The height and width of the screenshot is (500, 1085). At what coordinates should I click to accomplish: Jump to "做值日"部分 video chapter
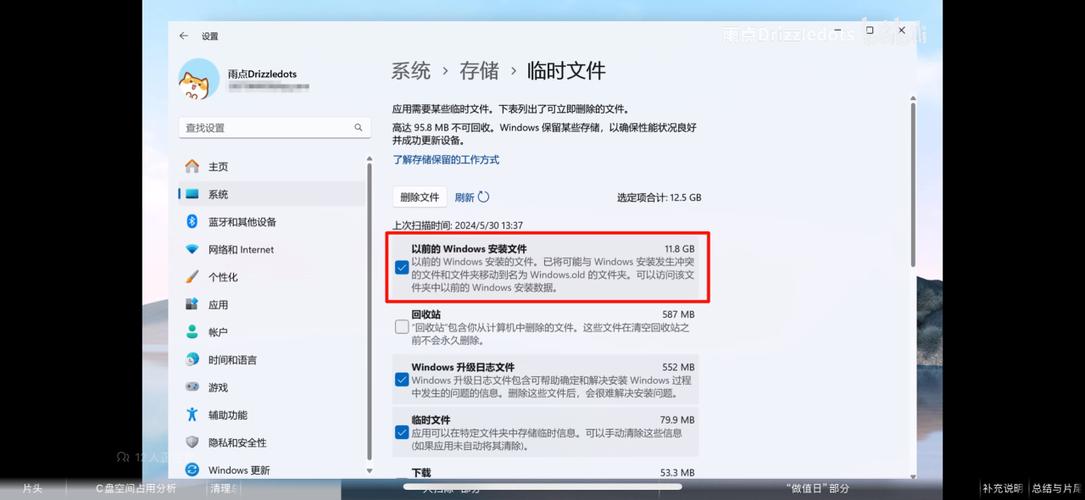[817, 488]
